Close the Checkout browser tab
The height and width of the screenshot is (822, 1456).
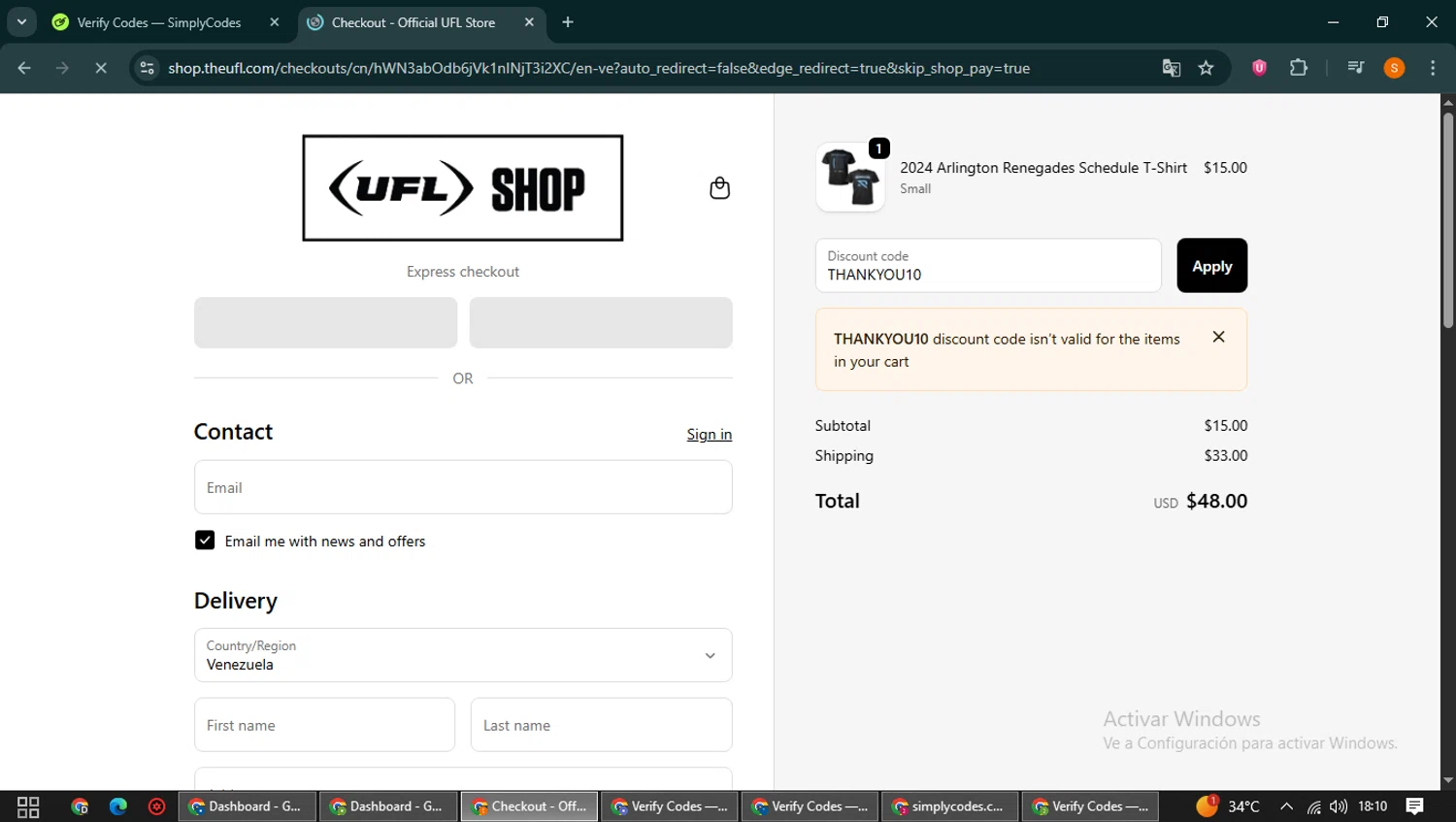[529, 22]
